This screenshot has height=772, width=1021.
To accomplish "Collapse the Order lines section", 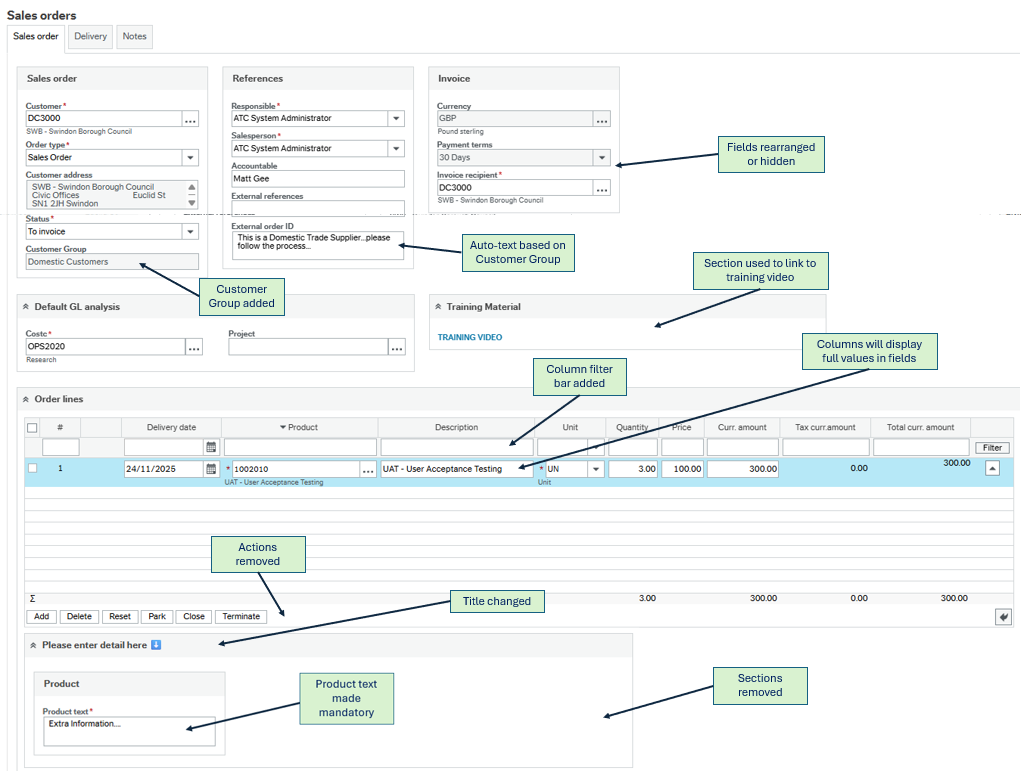I will point(26,399).
